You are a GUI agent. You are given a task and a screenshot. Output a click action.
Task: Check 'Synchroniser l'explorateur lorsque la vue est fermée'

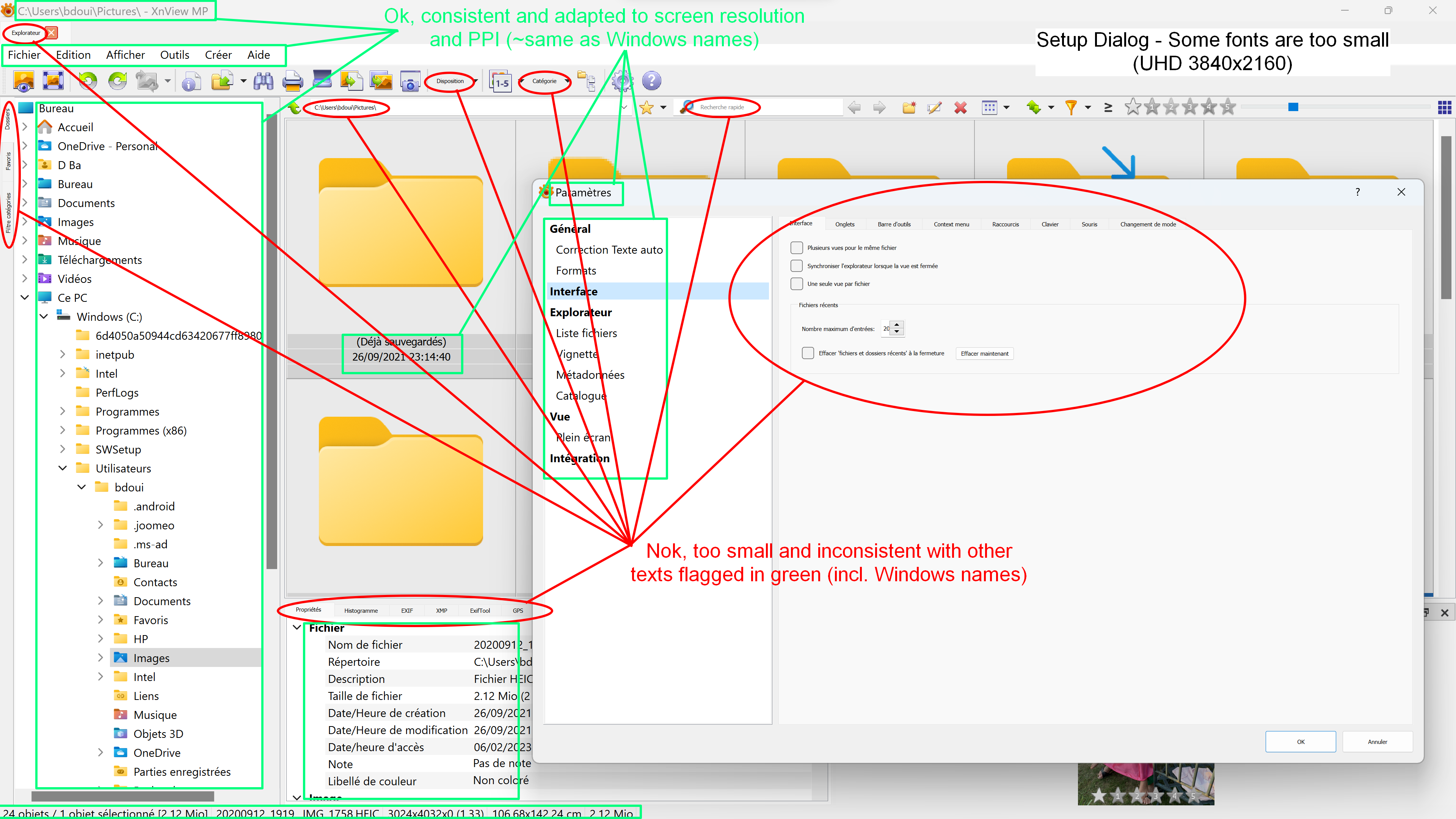click(x=796, y=266)
